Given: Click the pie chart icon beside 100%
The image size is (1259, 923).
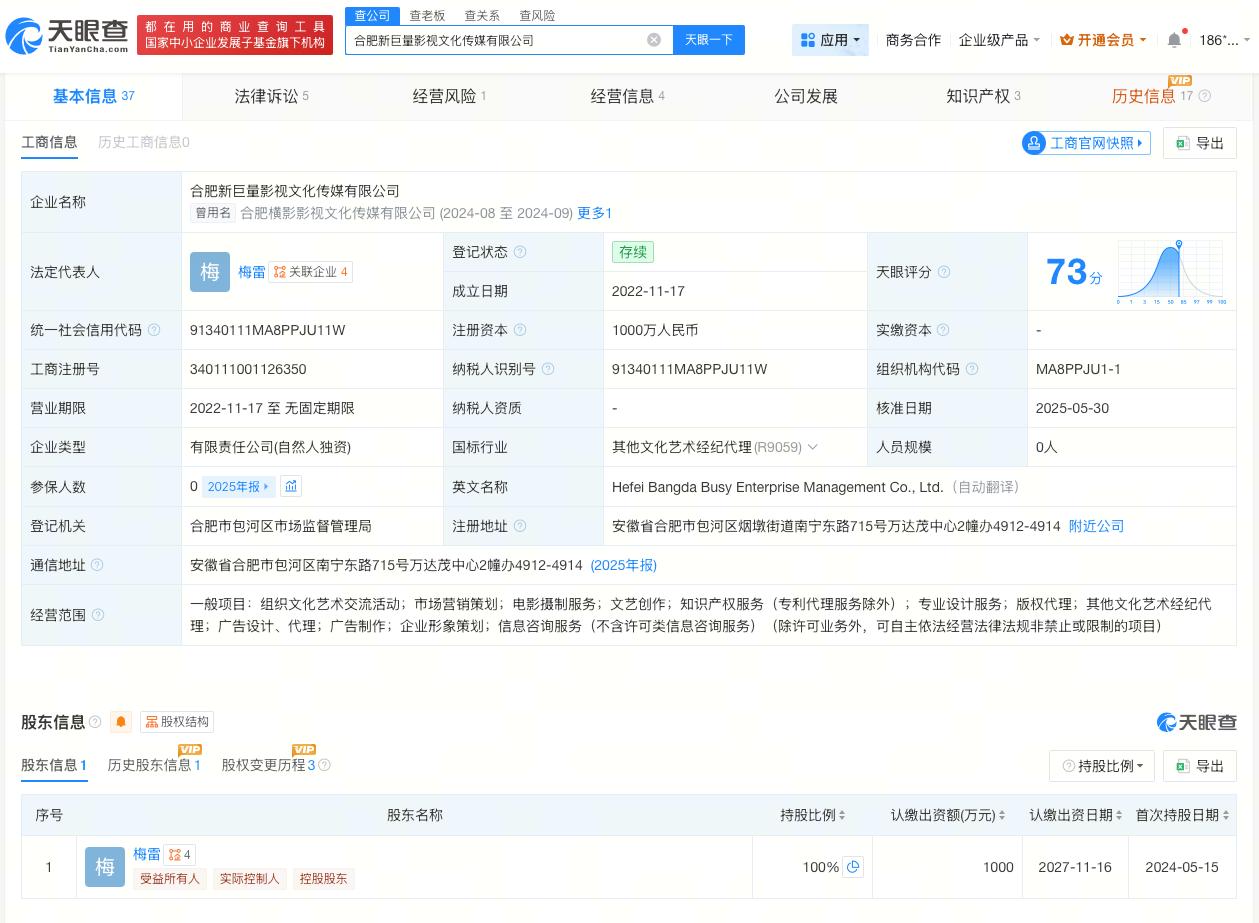Looking at the screenshot, I should tap(853, 867).
